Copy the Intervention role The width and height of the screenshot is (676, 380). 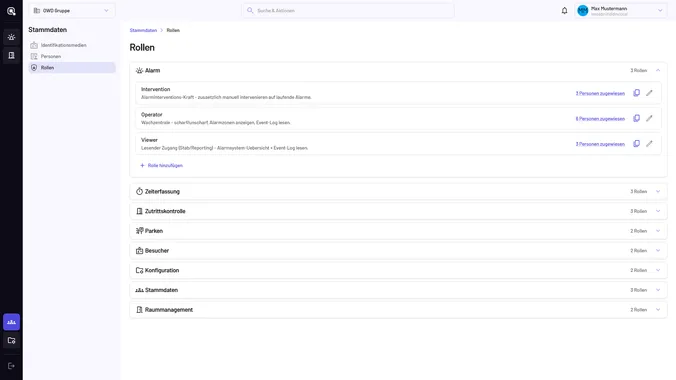coord(636,93)
